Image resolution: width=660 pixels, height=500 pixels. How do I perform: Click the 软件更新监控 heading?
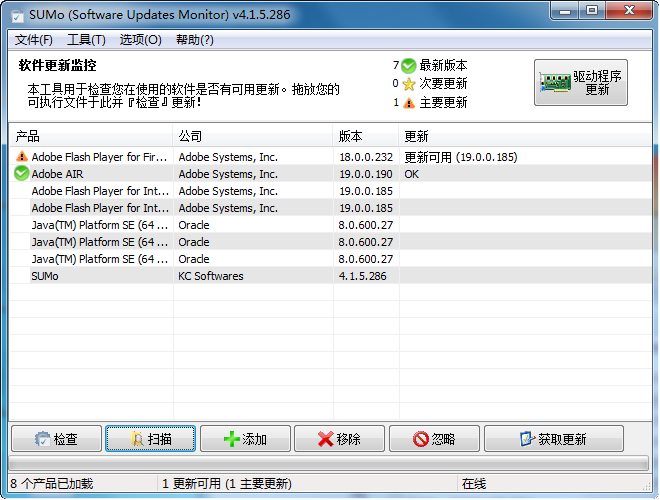tap(57, 65)
